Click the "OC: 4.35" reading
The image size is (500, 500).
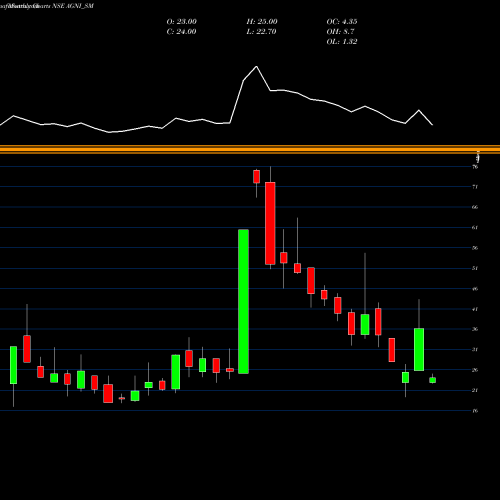[x=342, y=22]
